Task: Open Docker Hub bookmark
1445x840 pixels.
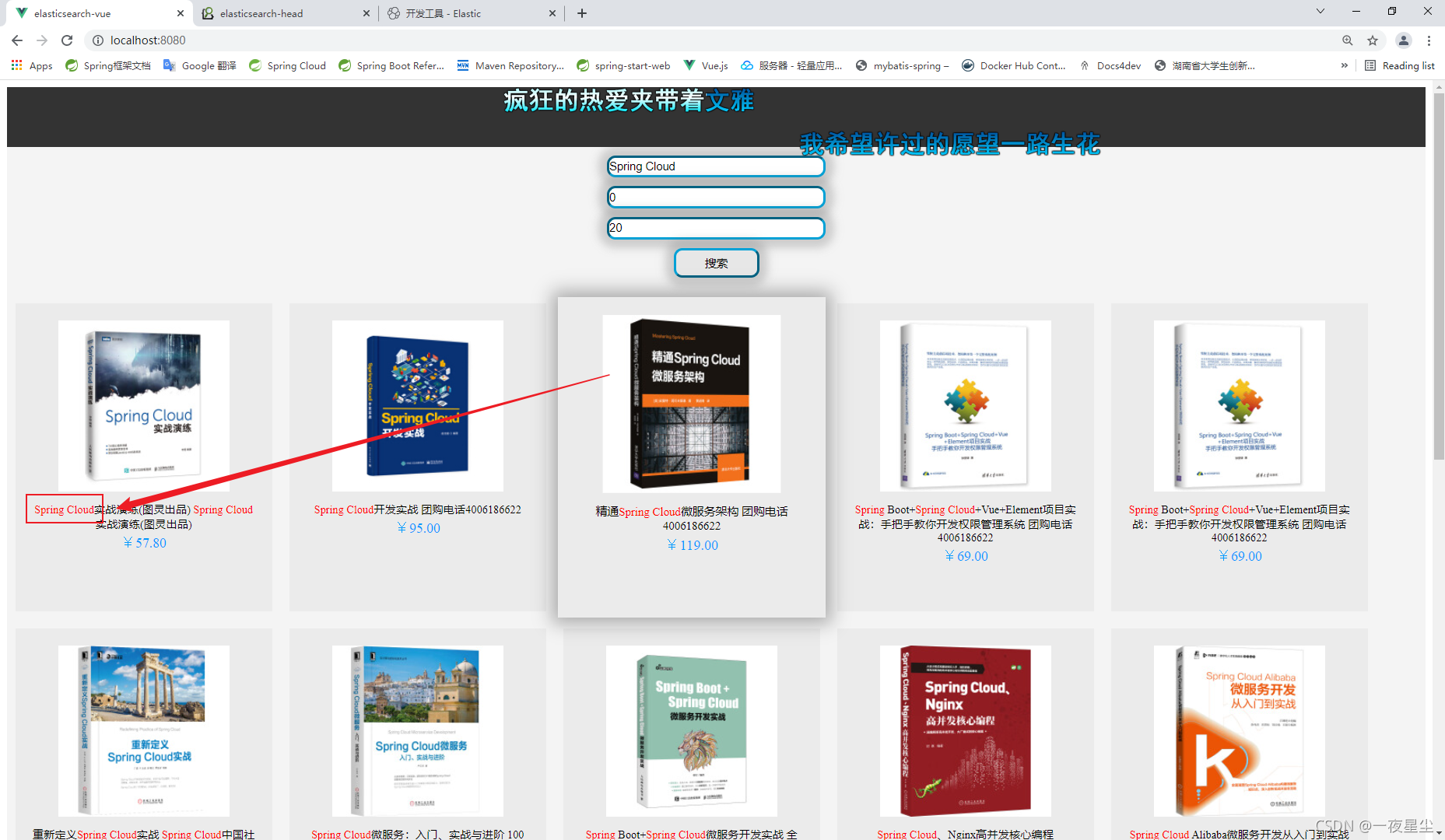Action: (x=1014, y=66)
